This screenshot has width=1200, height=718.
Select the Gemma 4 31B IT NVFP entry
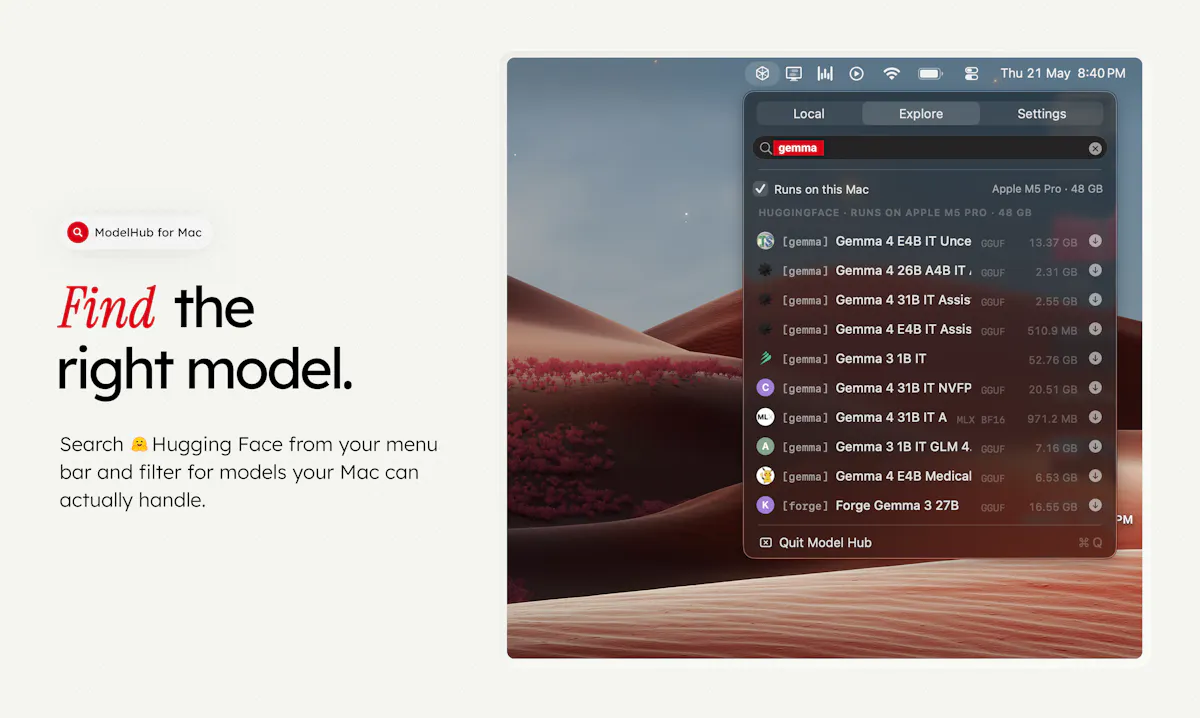930,388
